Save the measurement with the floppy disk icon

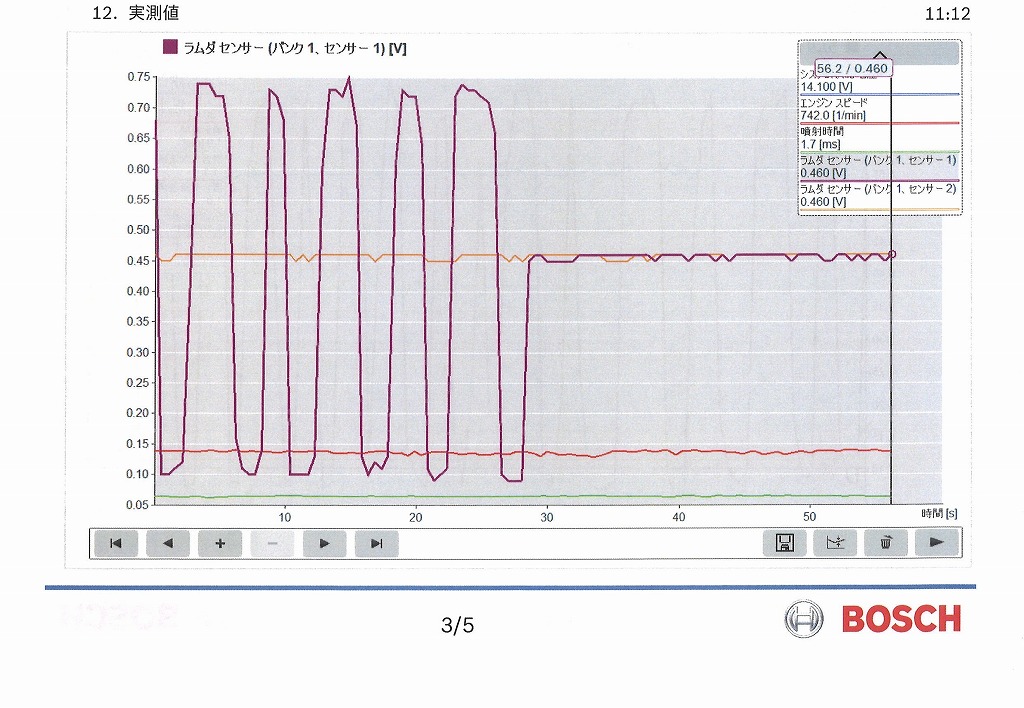tap(785, 543)
